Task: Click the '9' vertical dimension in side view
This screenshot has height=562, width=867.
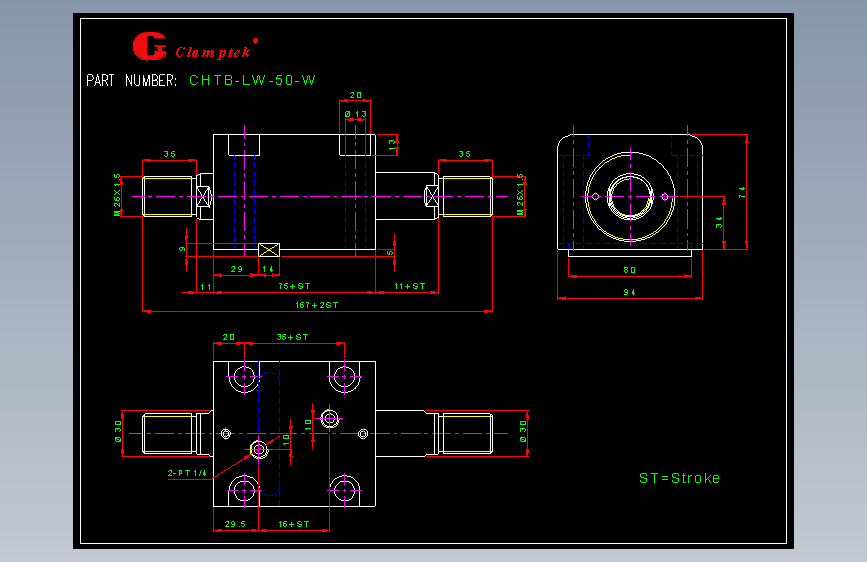Action: pyautogui.click(x=182, y=249)
